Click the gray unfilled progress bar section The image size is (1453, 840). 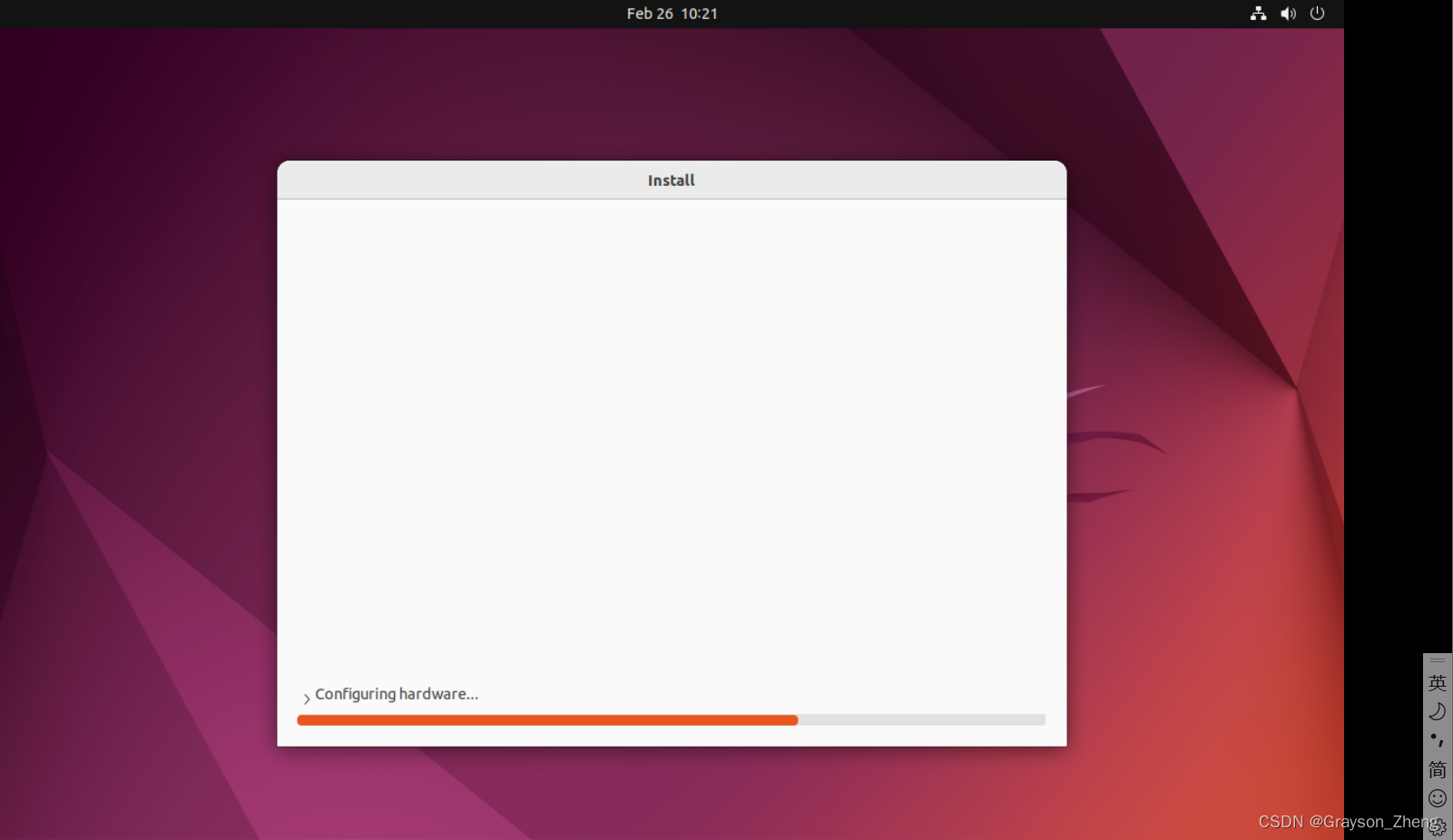921,720
